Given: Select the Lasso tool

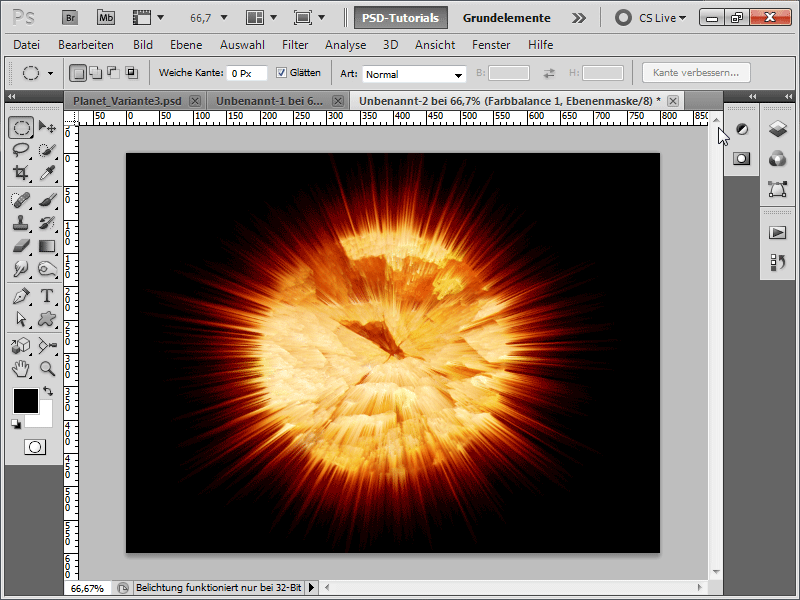Looking at the screenshot, I should click(21, 150).
